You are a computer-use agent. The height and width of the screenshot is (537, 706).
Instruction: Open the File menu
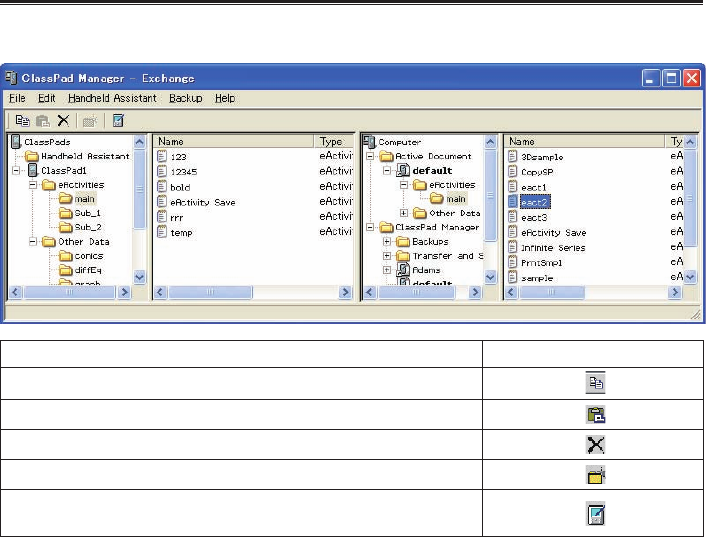pyautogui.click(x=17, y=98)
